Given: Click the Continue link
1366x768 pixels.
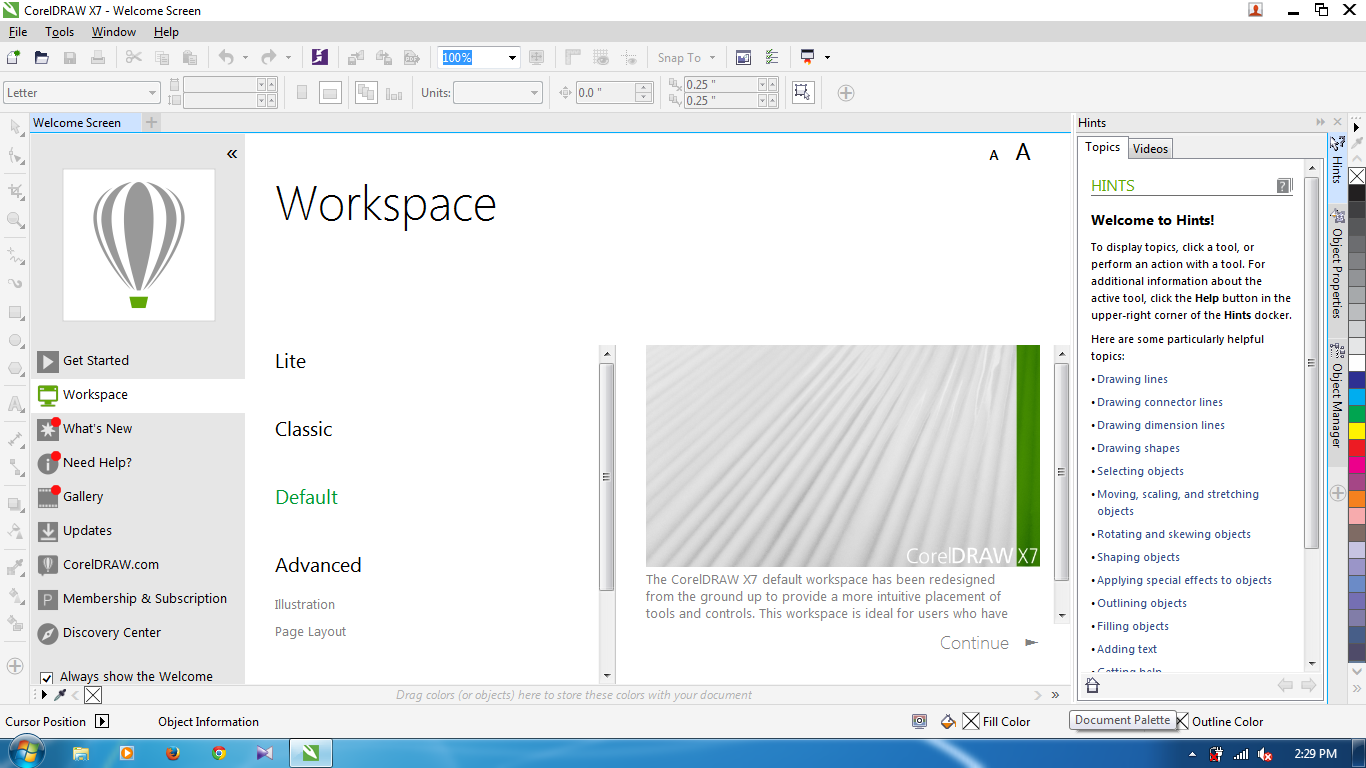Looking at the screenshot, I should tap(973, 643).
